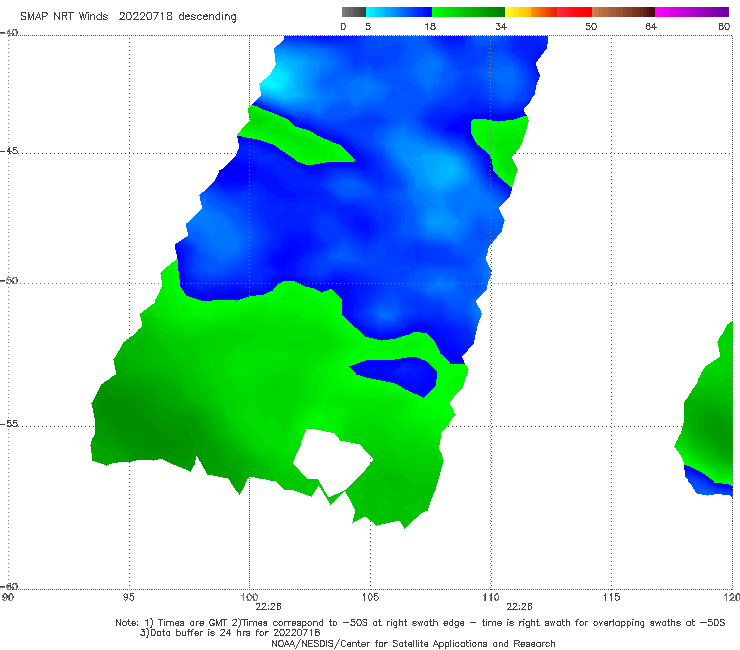740x650 pixels.
Task: Click the green patch at the swath's east edge near 111E
Action: tap(503, 142)
